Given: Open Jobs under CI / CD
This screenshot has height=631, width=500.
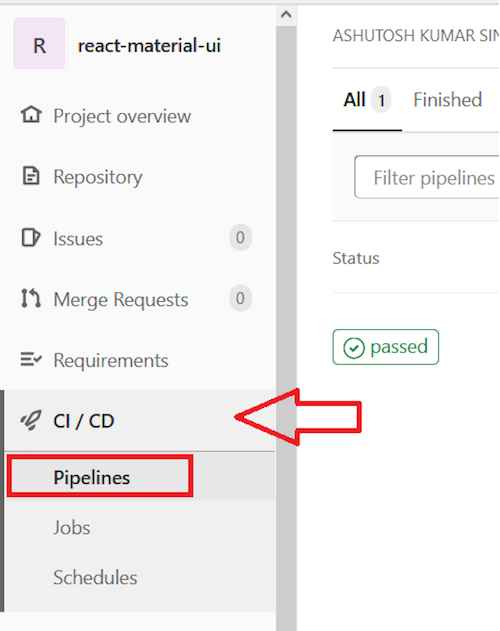Looking at the screenshot, I should [72, 528].
